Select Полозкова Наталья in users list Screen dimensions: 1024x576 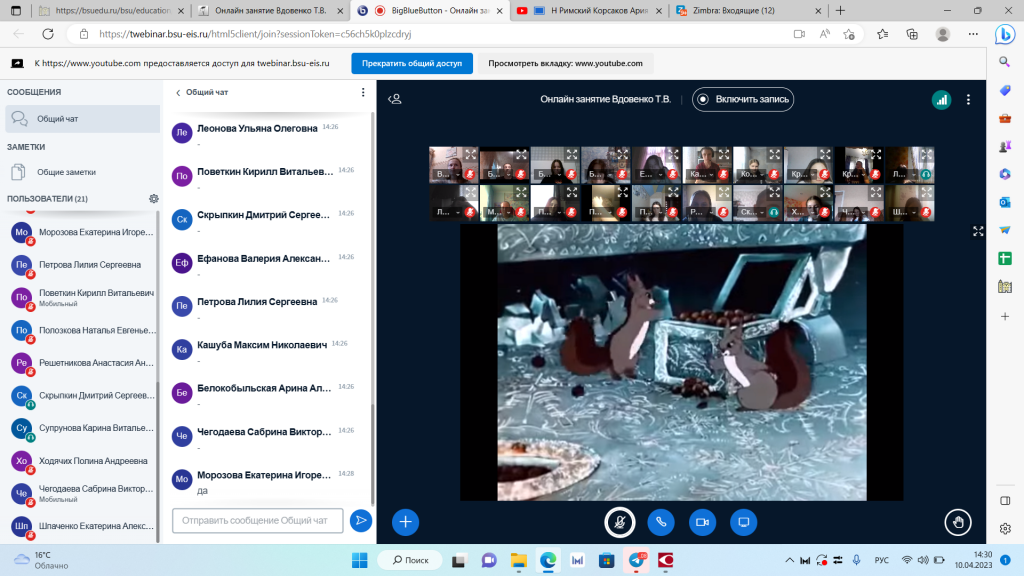tap(82, 330)
